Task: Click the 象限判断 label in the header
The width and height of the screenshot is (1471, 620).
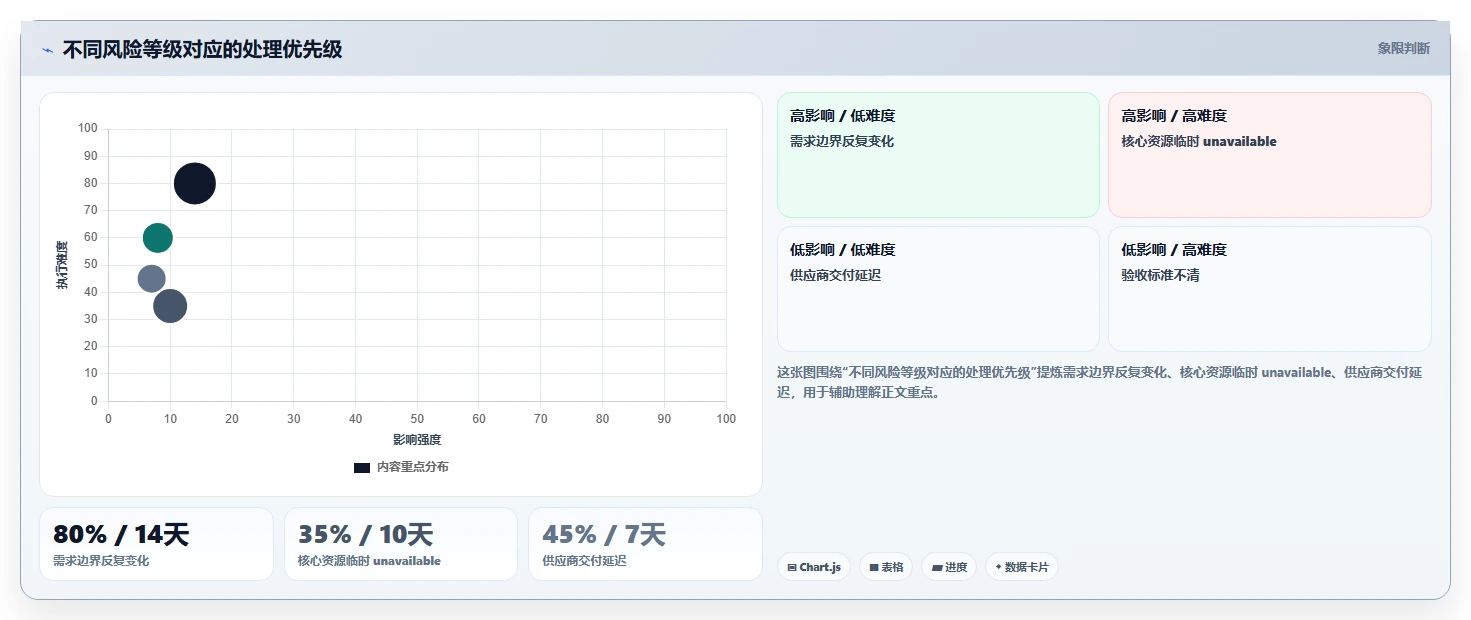Action: [1403, 48]
